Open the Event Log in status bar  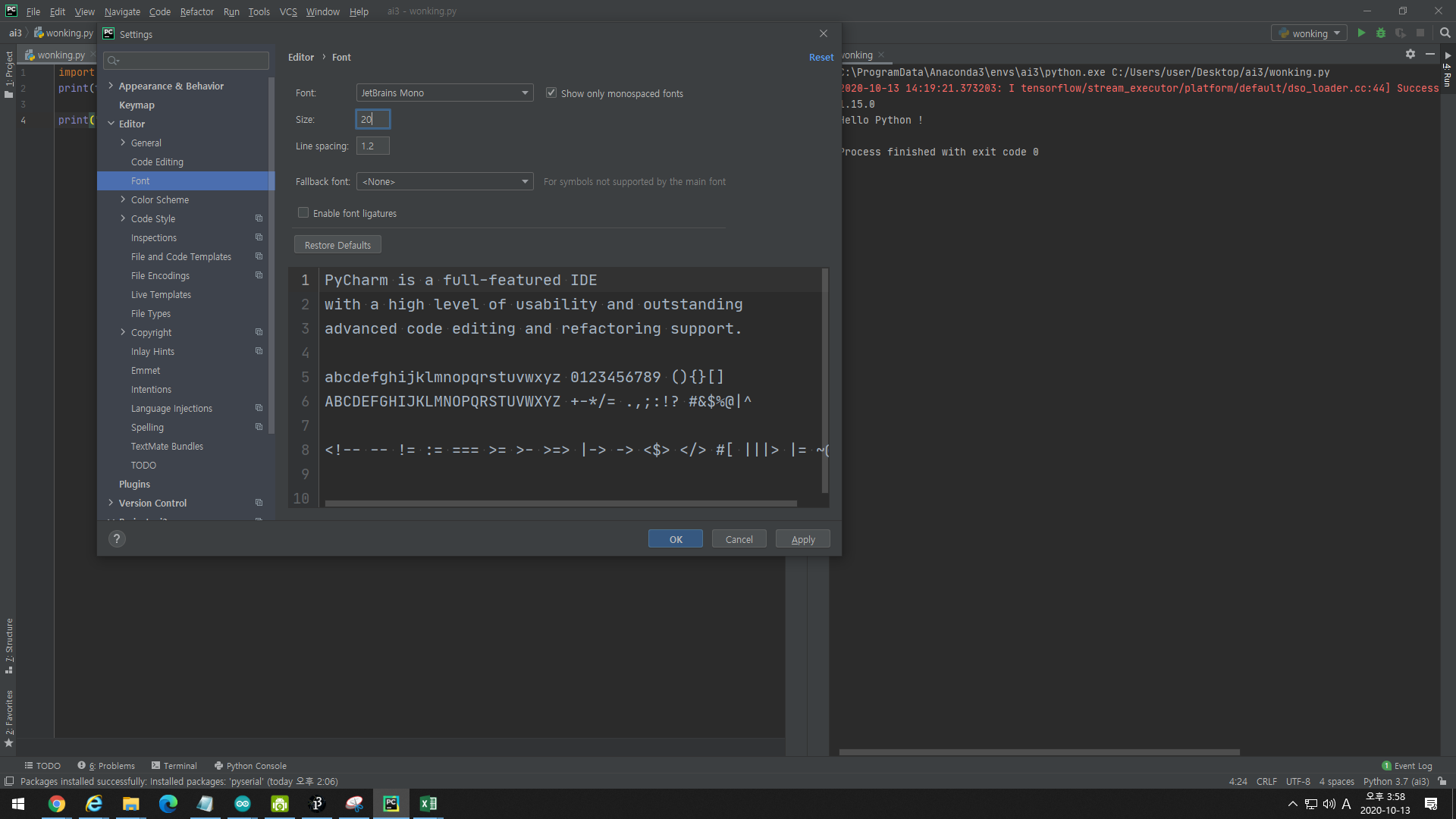pyautogui.click(x=1407, y=766)
